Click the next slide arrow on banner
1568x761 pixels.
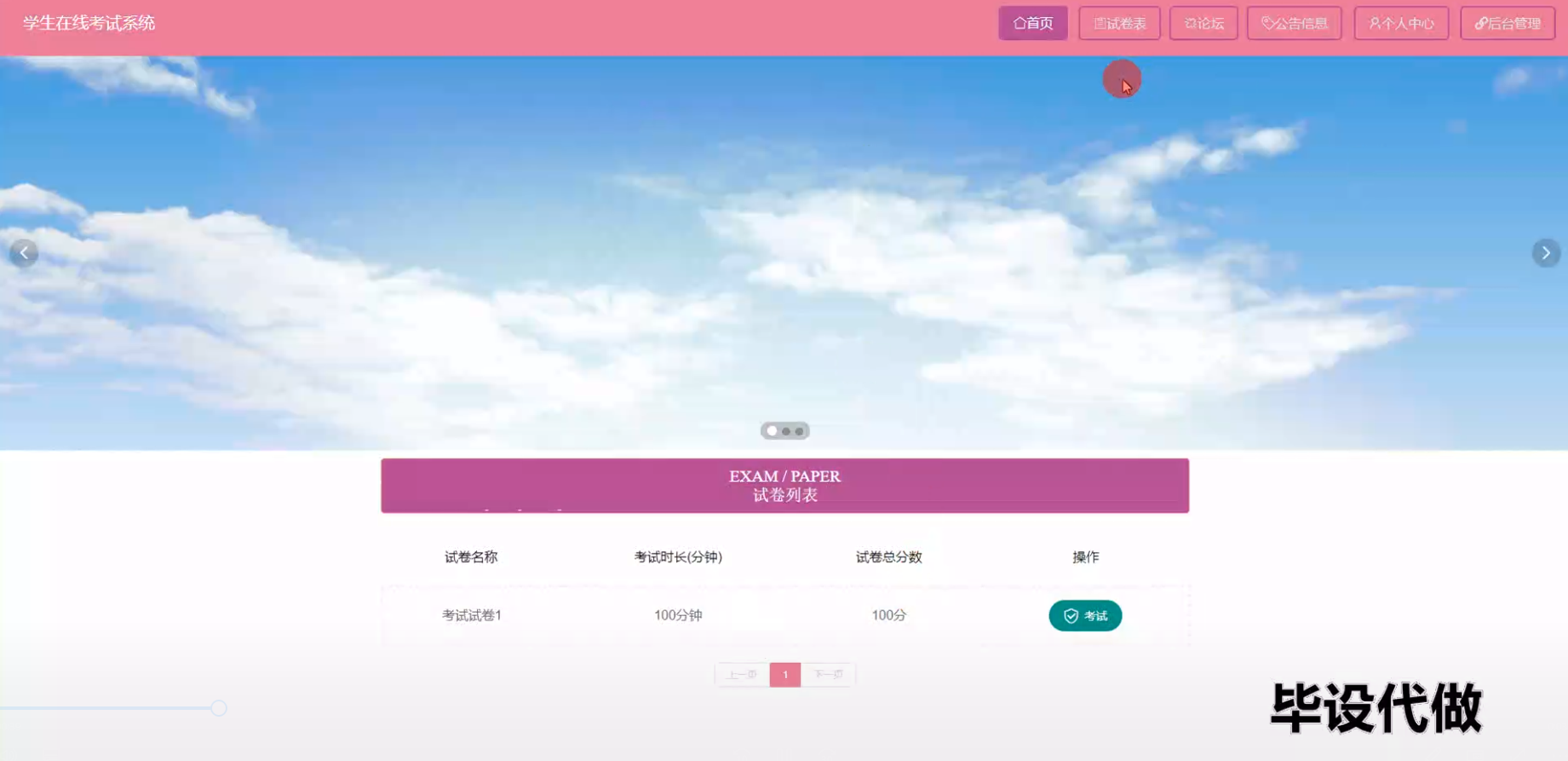pyautogui.click(x=1546, y=252)
